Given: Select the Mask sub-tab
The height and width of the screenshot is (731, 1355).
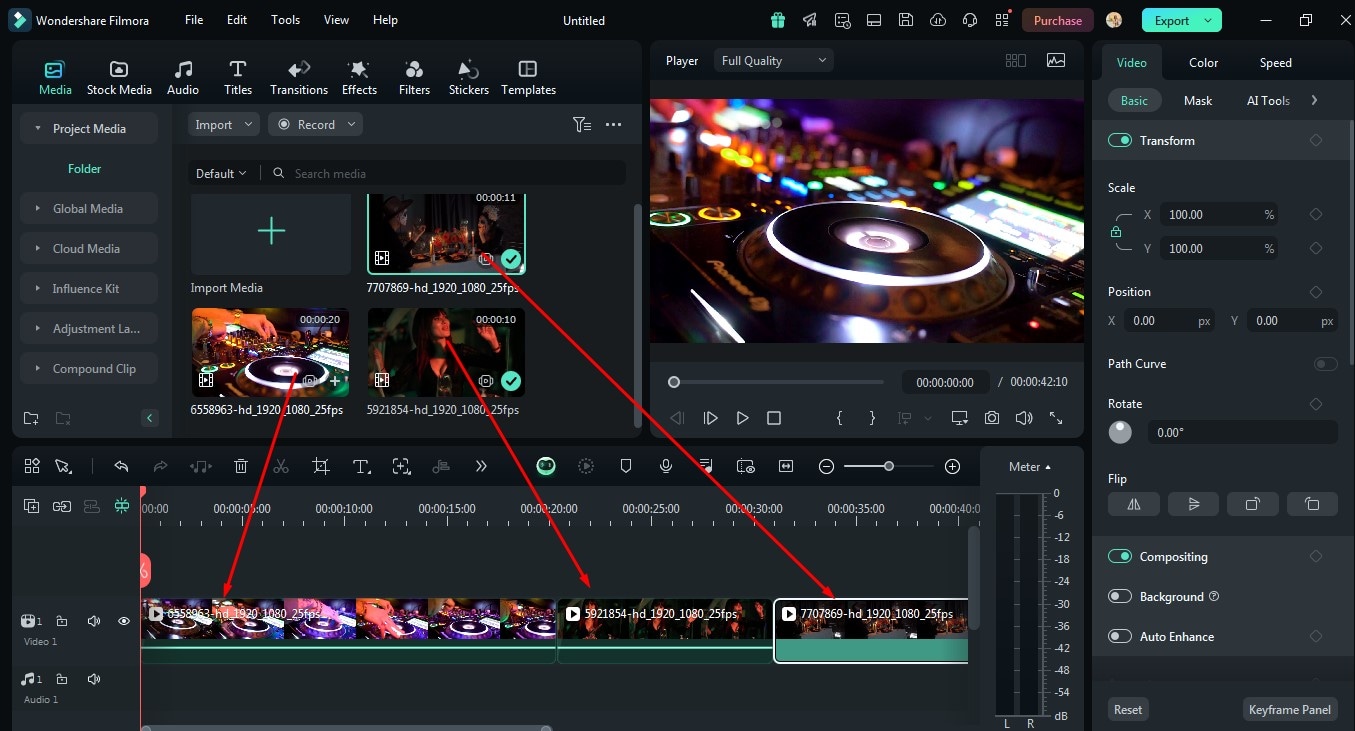Looking at the screenshot, I should click(1198, 100).
